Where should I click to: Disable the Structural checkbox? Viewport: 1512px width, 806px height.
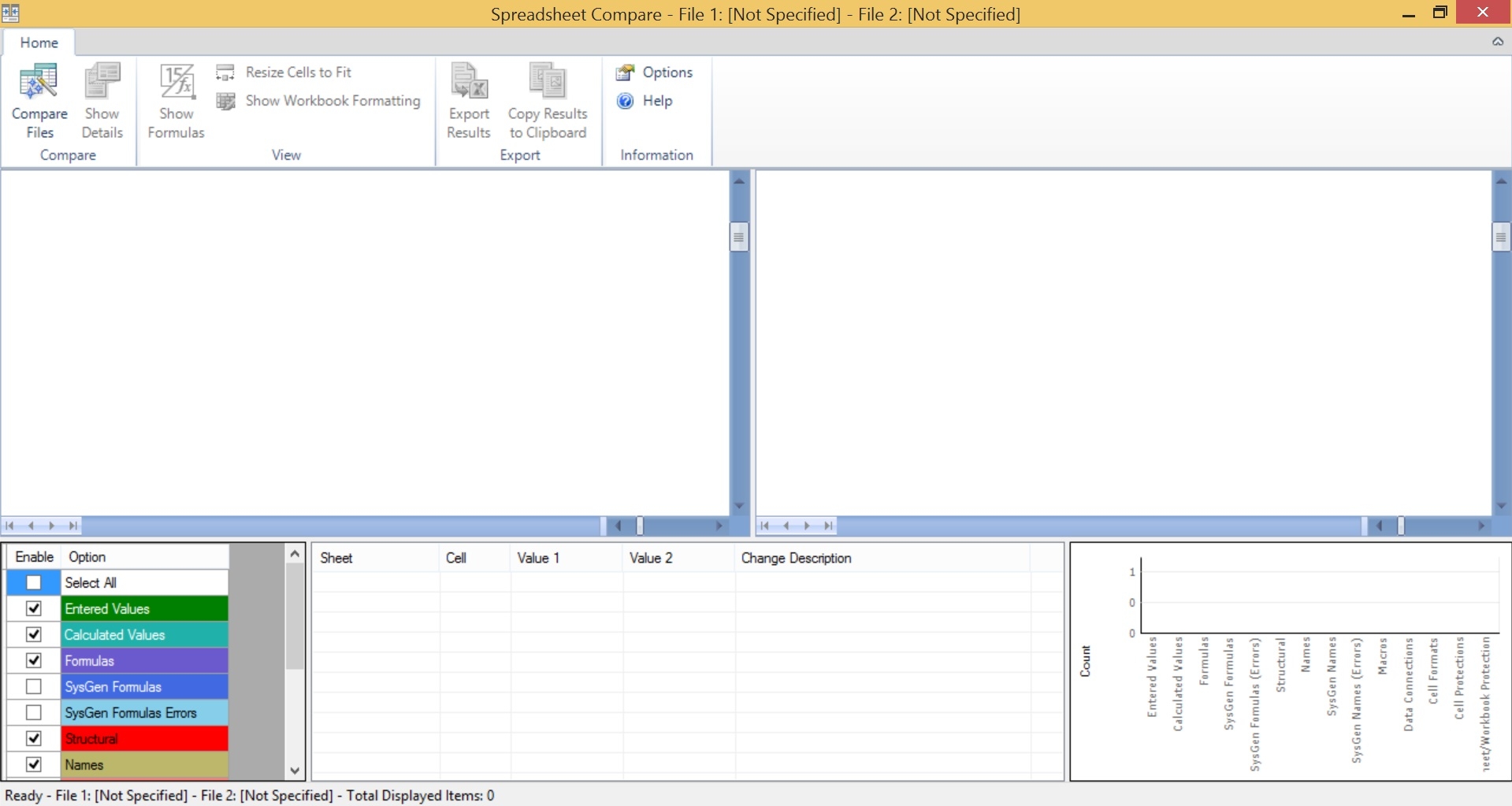point(34,739)
